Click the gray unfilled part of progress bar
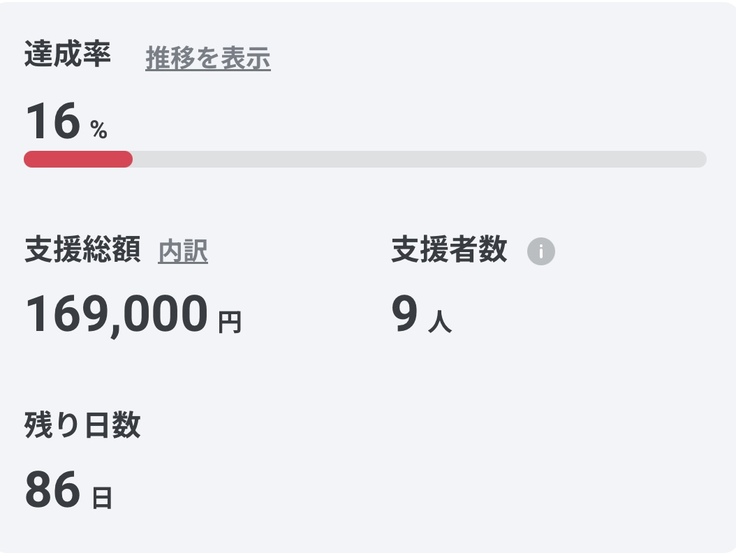The height and width of the screenshot is (560, 736). (420, 159)
